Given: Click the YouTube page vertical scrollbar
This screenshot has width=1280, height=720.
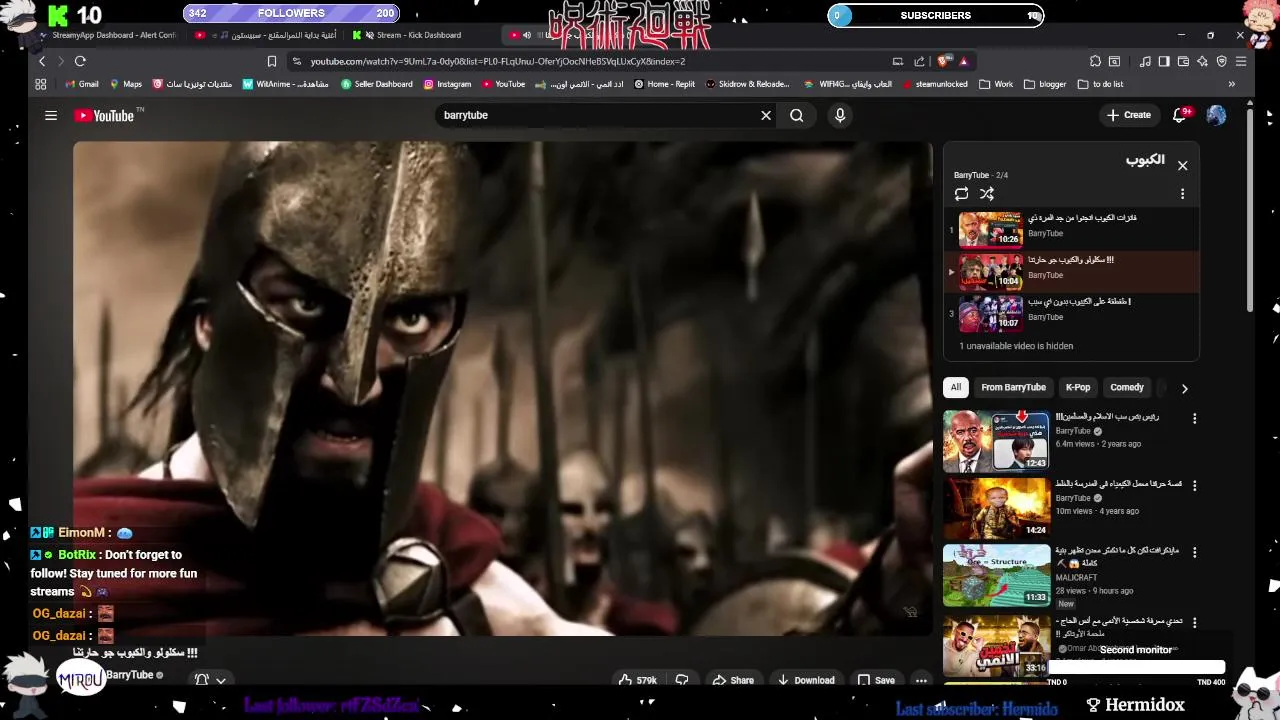Looking at the screenshot, I should click(x=1250, y=210).
